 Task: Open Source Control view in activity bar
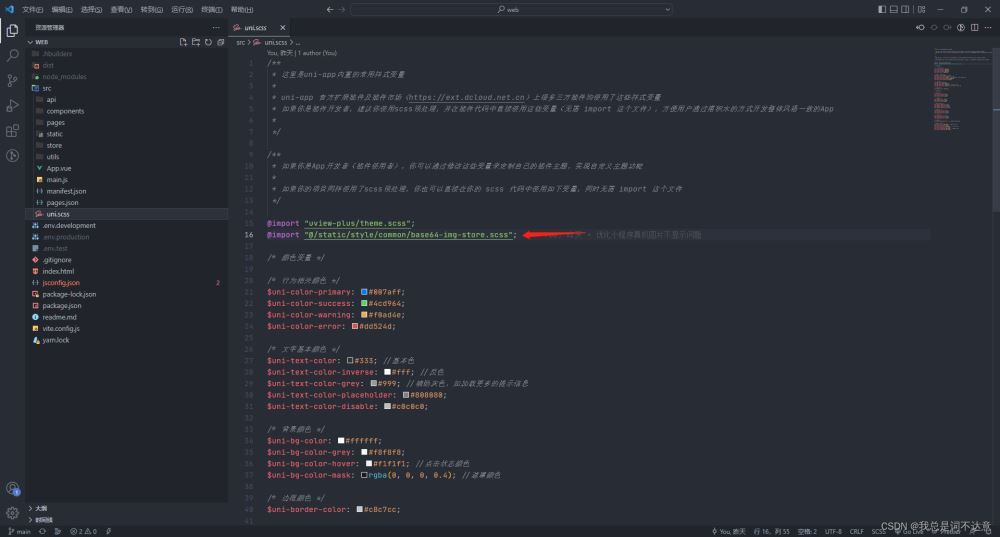click(x=12, y=81)
